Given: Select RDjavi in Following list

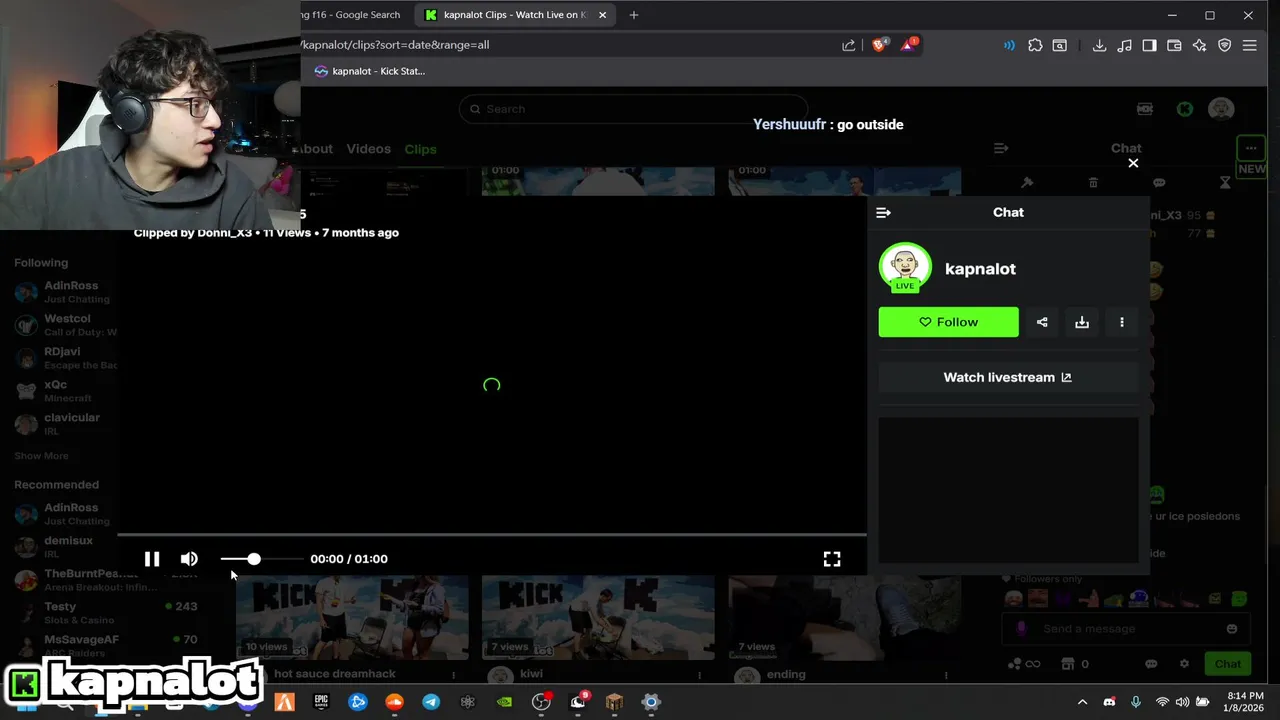Looking at the screenshot, I should pyautogui.click(x=66, y=358).
